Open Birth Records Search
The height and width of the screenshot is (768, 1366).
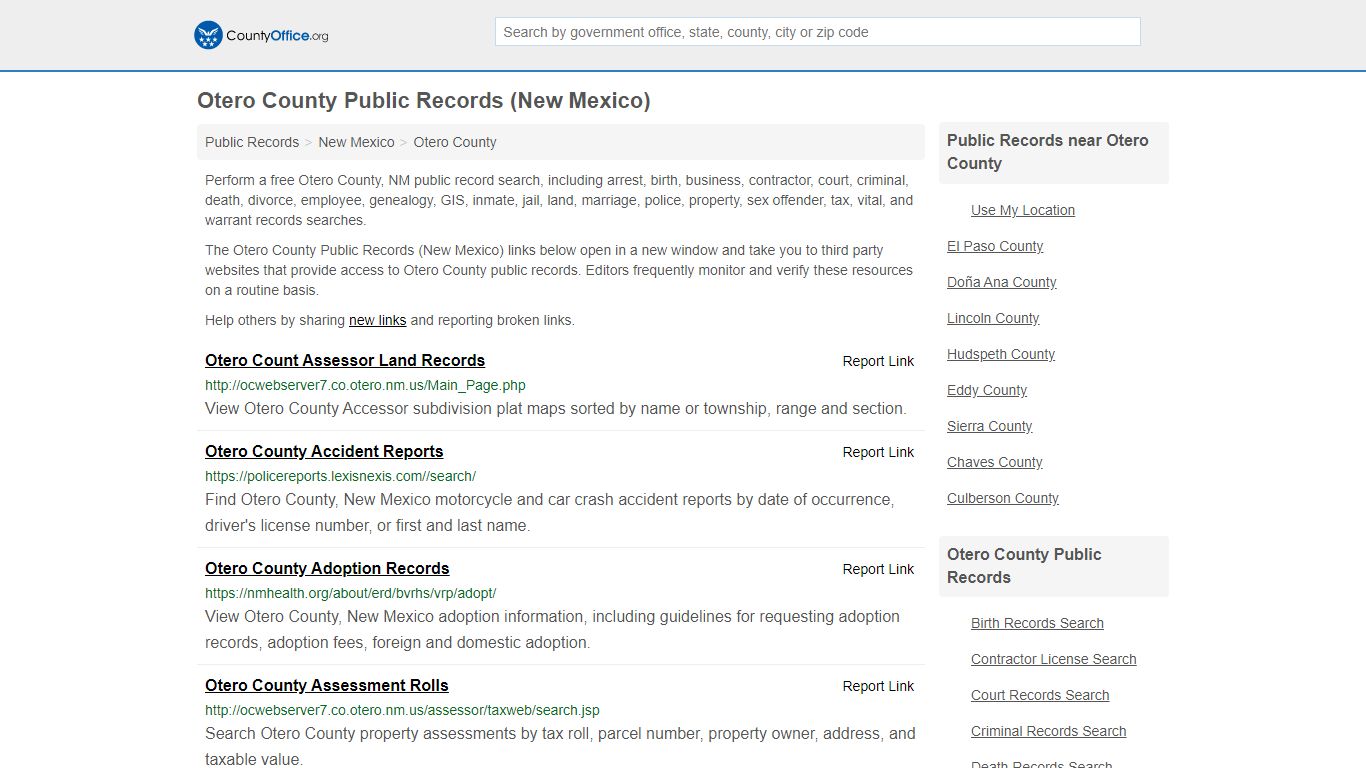tap(1037, 623)
